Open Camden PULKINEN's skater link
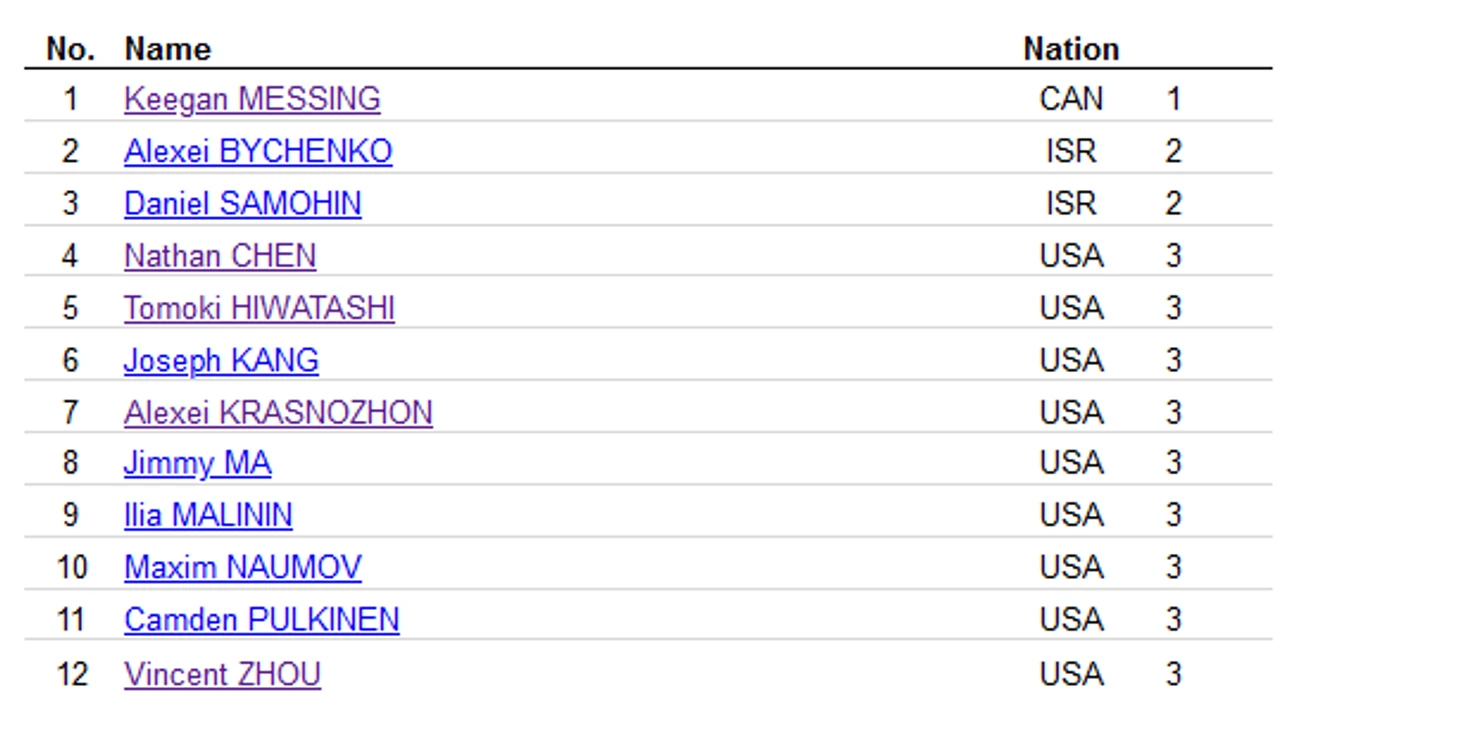 coord(261,619)
